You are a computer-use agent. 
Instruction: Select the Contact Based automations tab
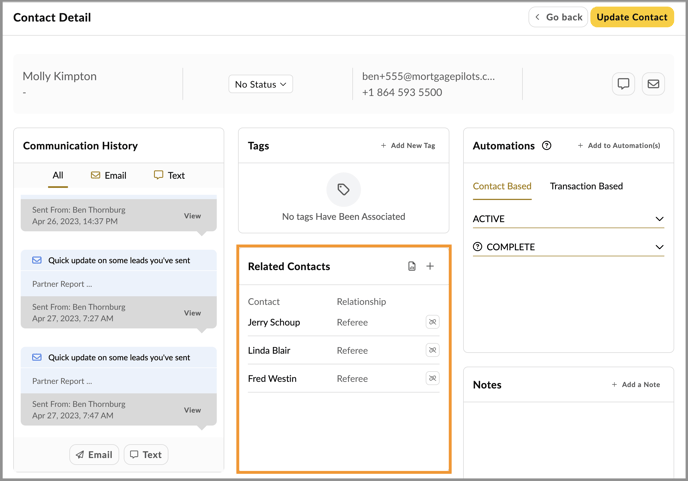pos(502,187)
